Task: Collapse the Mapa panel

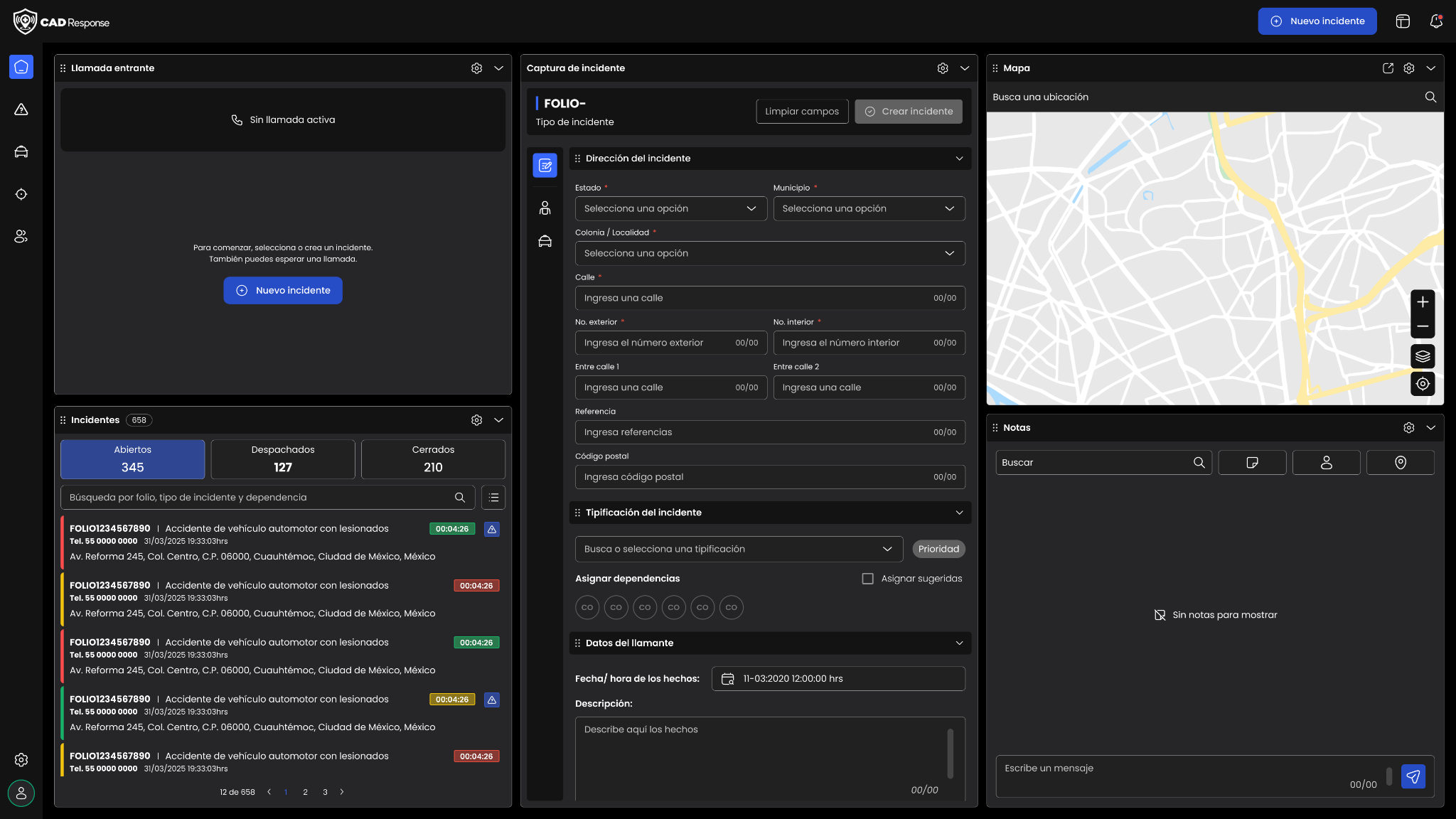Action: (1430, 68)
